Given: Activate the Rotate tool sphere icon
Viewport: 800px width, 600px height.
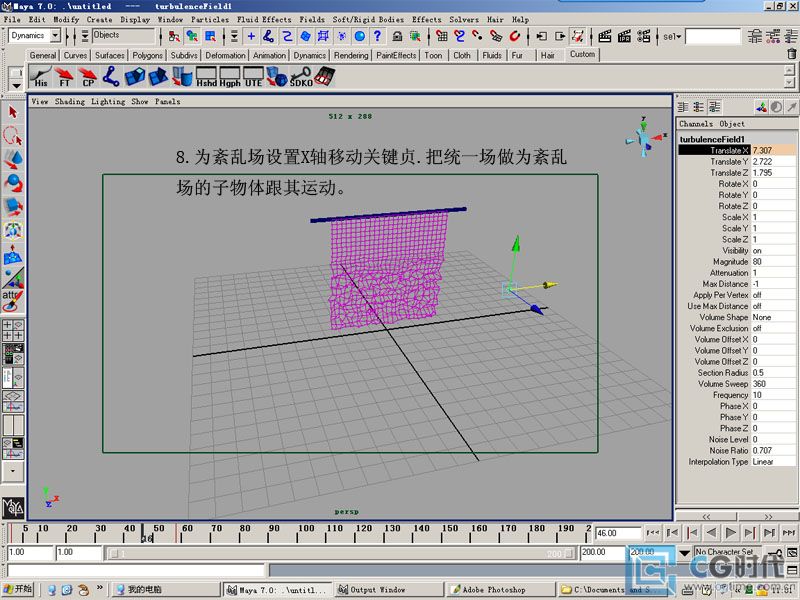Looking at the screenshot, I should point(13,183).
